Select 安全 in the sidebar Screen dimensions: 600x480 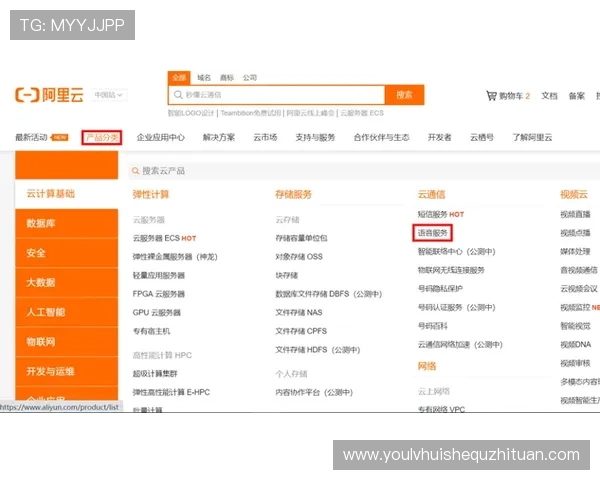coord(67,253)
